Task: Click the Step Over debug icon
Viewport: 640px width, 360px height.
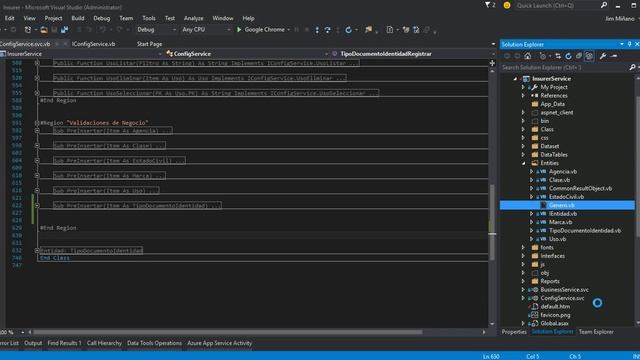Action: click(x=327, y=30)
